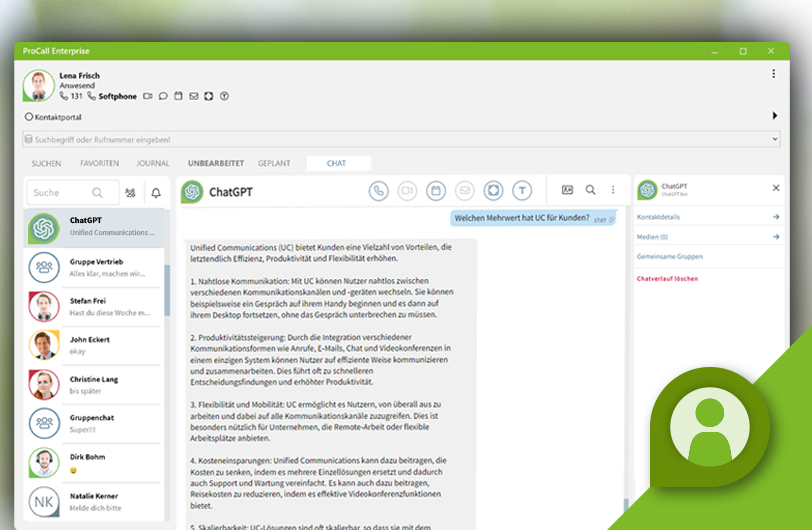
Task: Expand the Medien section arrow
Action: click(776, 237)
